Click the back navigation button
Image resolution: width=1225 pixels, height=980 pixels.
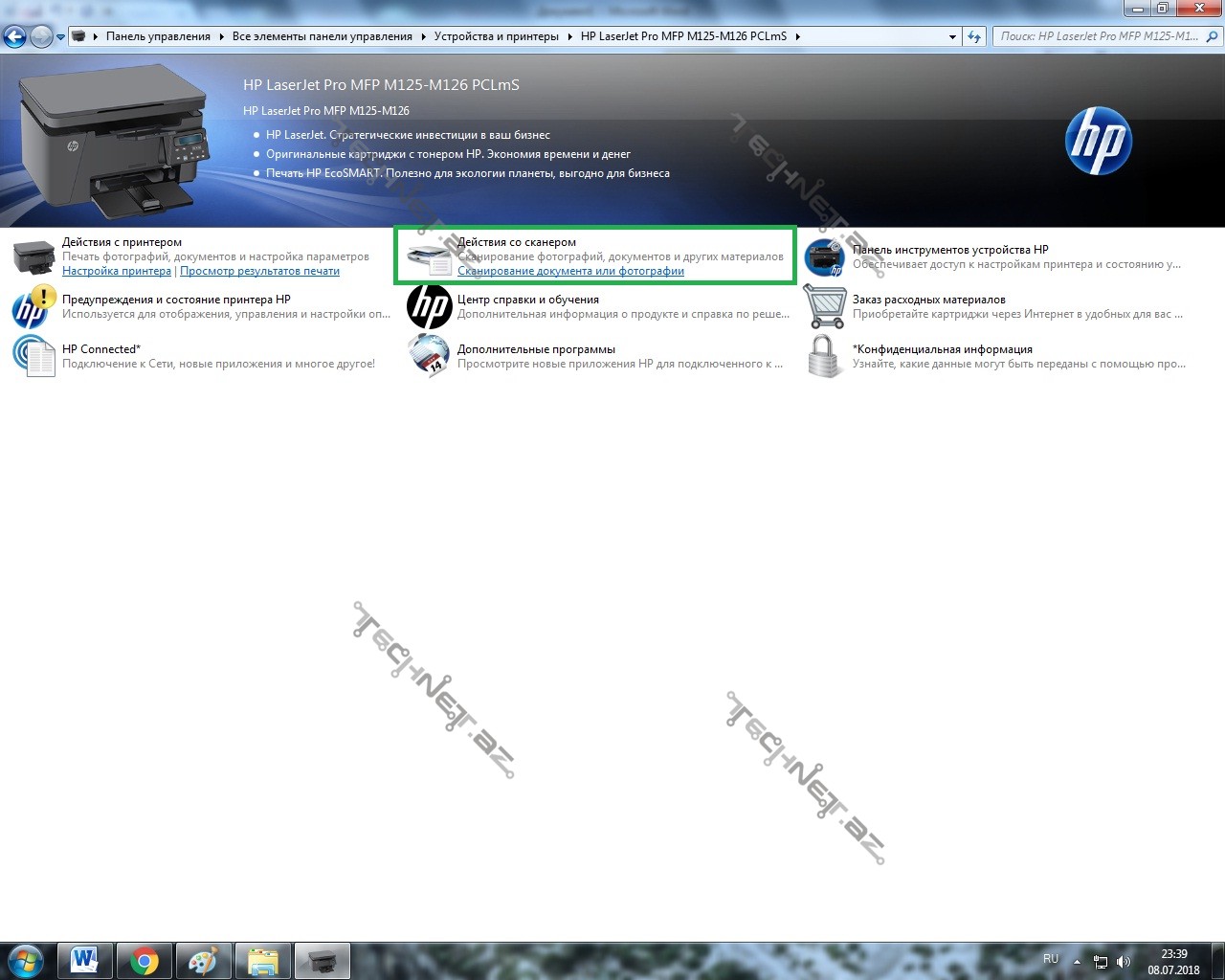pos(14,36)
